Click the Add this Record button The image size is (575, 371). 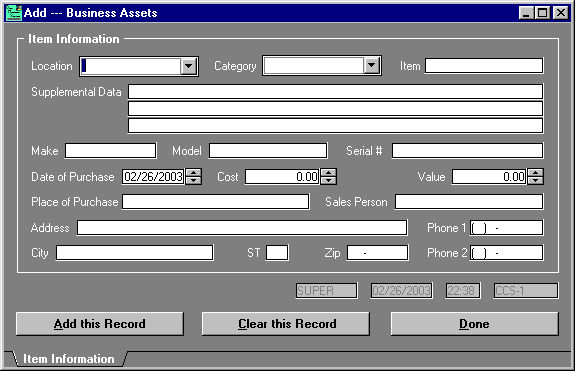[100, 324]
